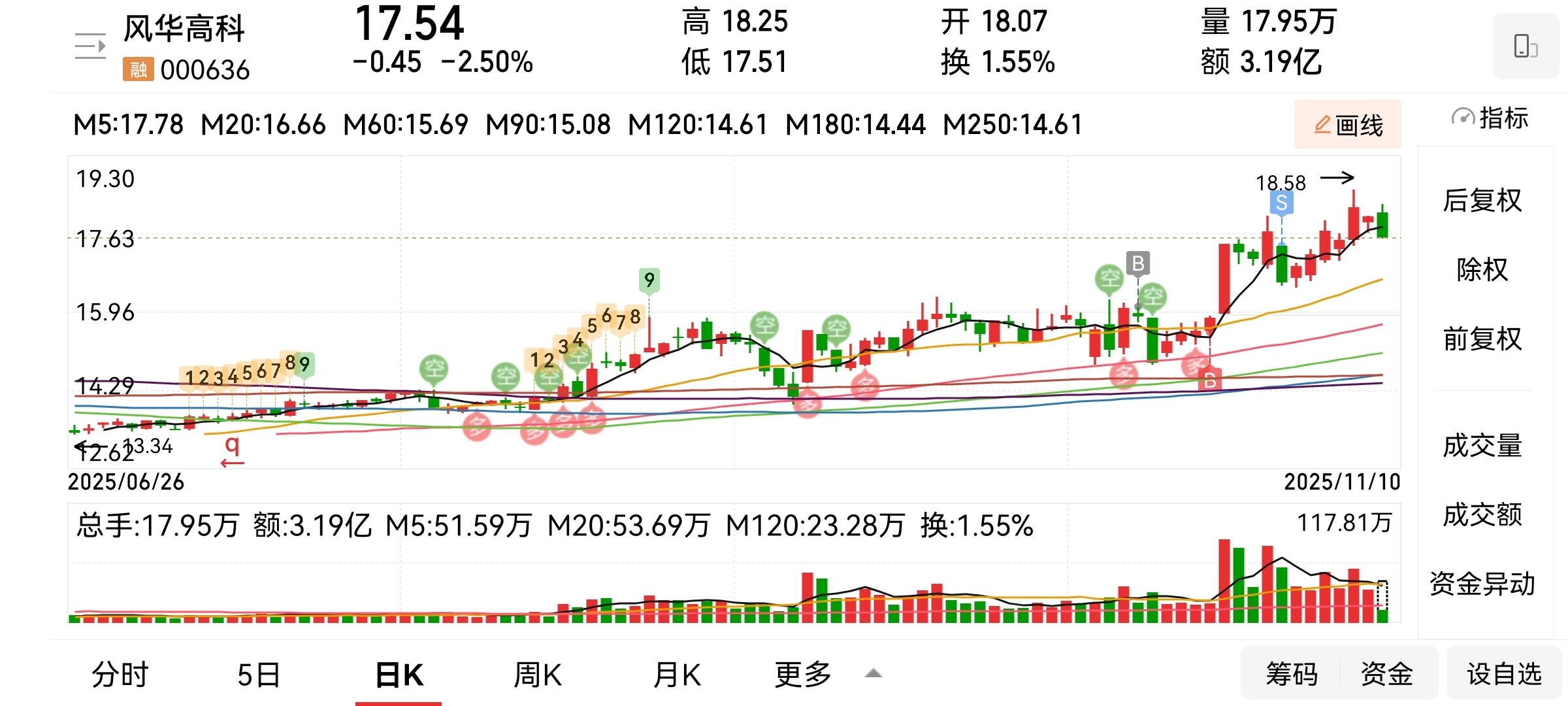Select 除权 ex-rights mode
Screen dimensions: 1568x706
point(1482,269)
